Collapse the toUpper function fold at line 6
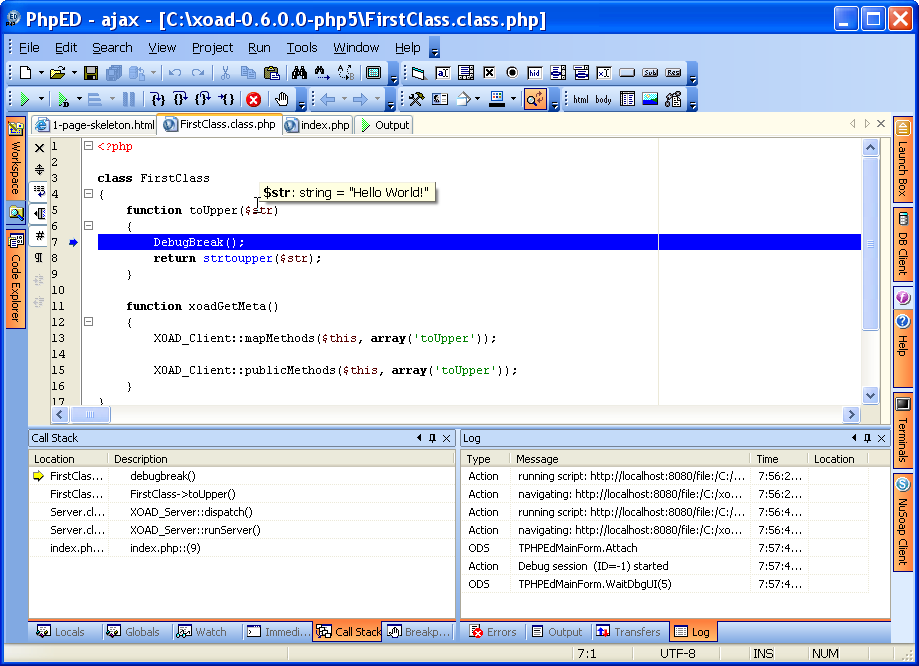This screenshot has width=919, height=666. pos(89,225)
